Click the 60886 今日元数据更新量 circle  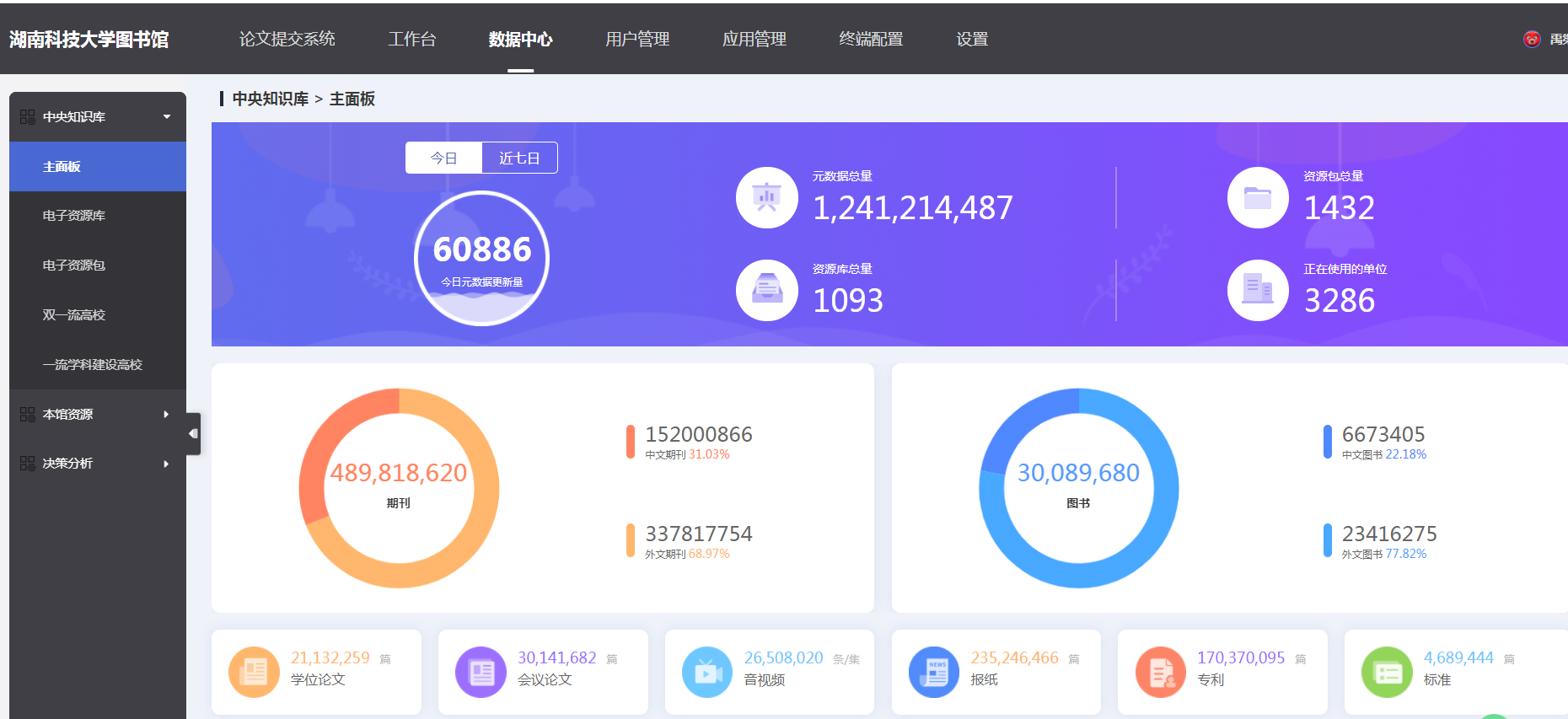pos(482,258)
